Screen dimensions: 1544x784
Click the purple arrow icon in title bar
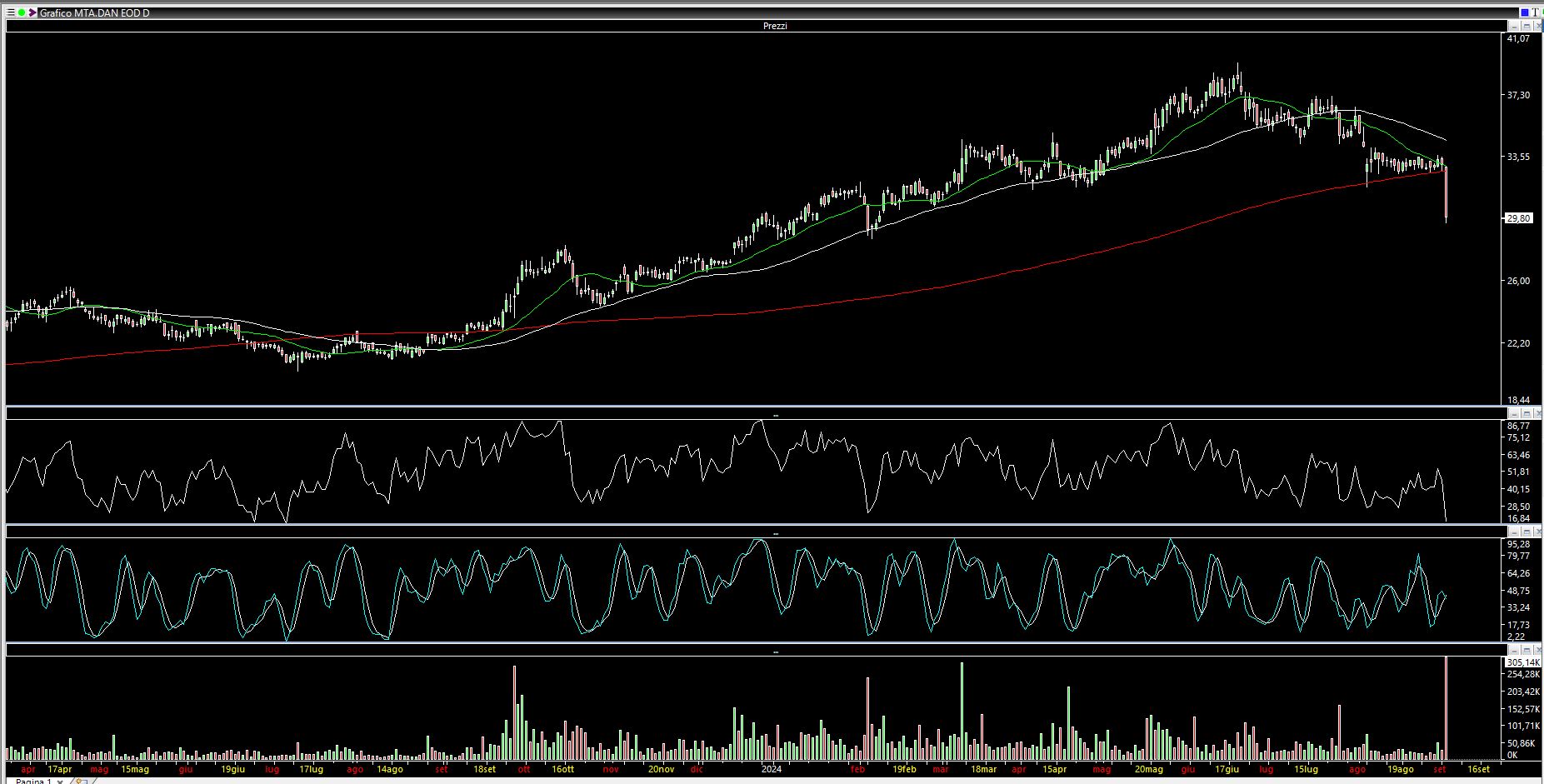click(32, 12)
